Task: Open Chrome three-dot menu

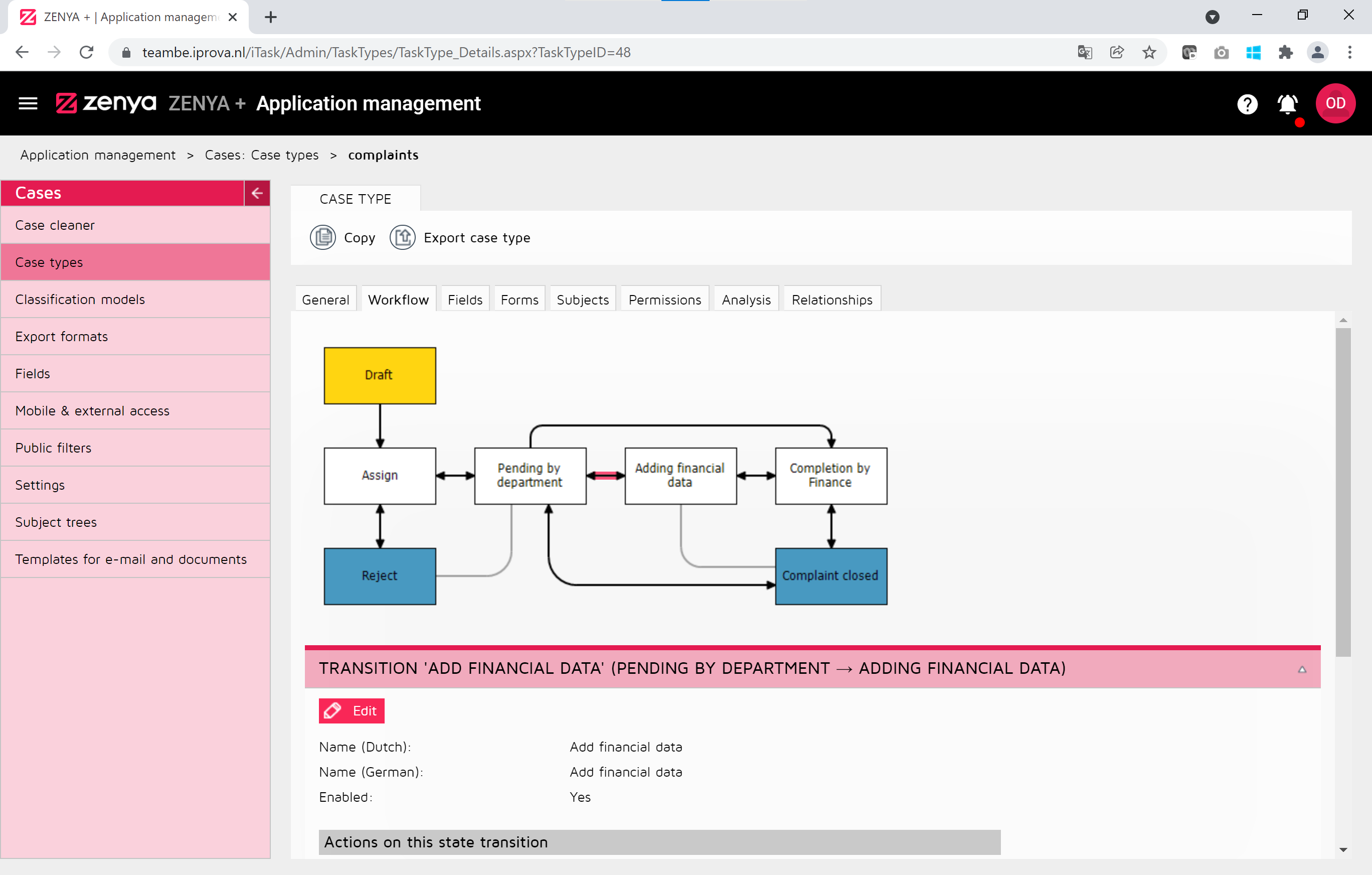Action: (x=1349, y=53)
